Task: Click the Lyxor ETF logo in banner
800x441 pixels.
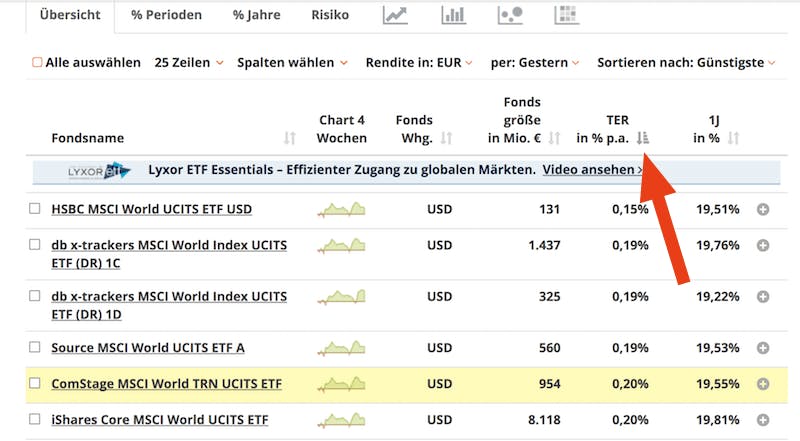Action: coord(99,172)
